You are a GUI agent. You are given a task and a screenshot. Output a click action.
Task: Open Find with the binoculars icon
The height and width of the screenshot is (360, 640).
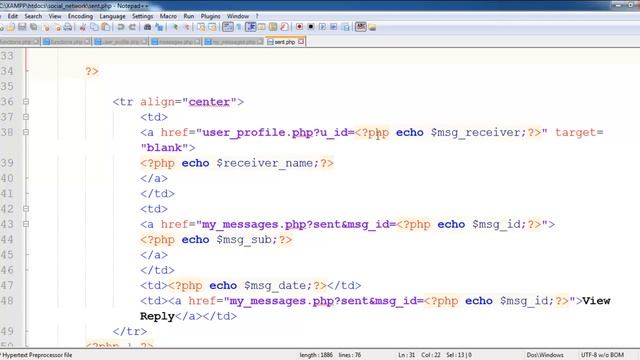pyautogui.click(x=147, y=27)
